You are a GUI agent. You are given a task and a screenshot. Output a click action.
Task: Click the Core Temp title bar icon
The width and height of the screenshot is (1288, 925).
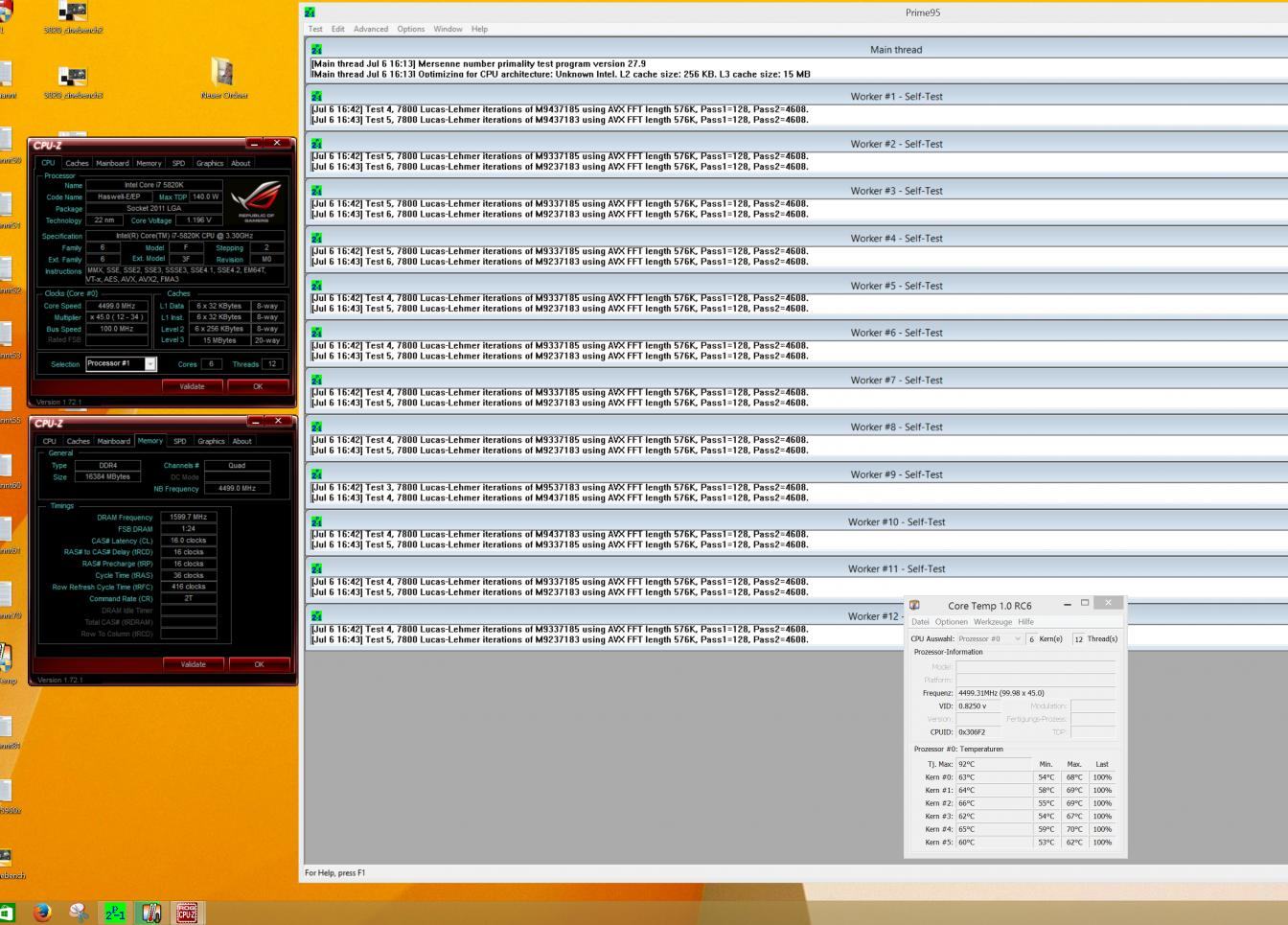pyautogui.click(x=914, y=605)
